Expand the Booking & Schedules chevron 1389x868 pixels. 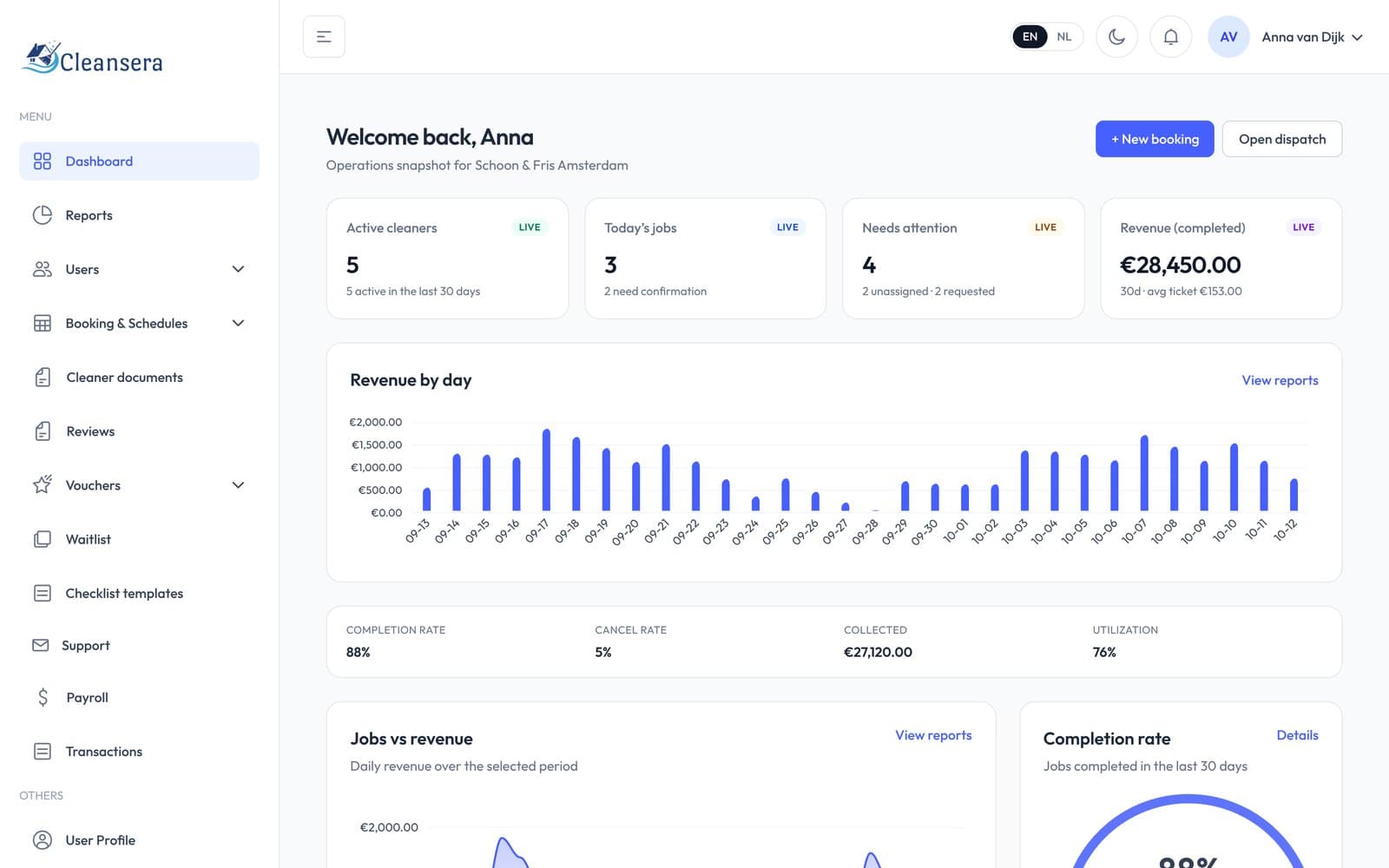(238, 323)
